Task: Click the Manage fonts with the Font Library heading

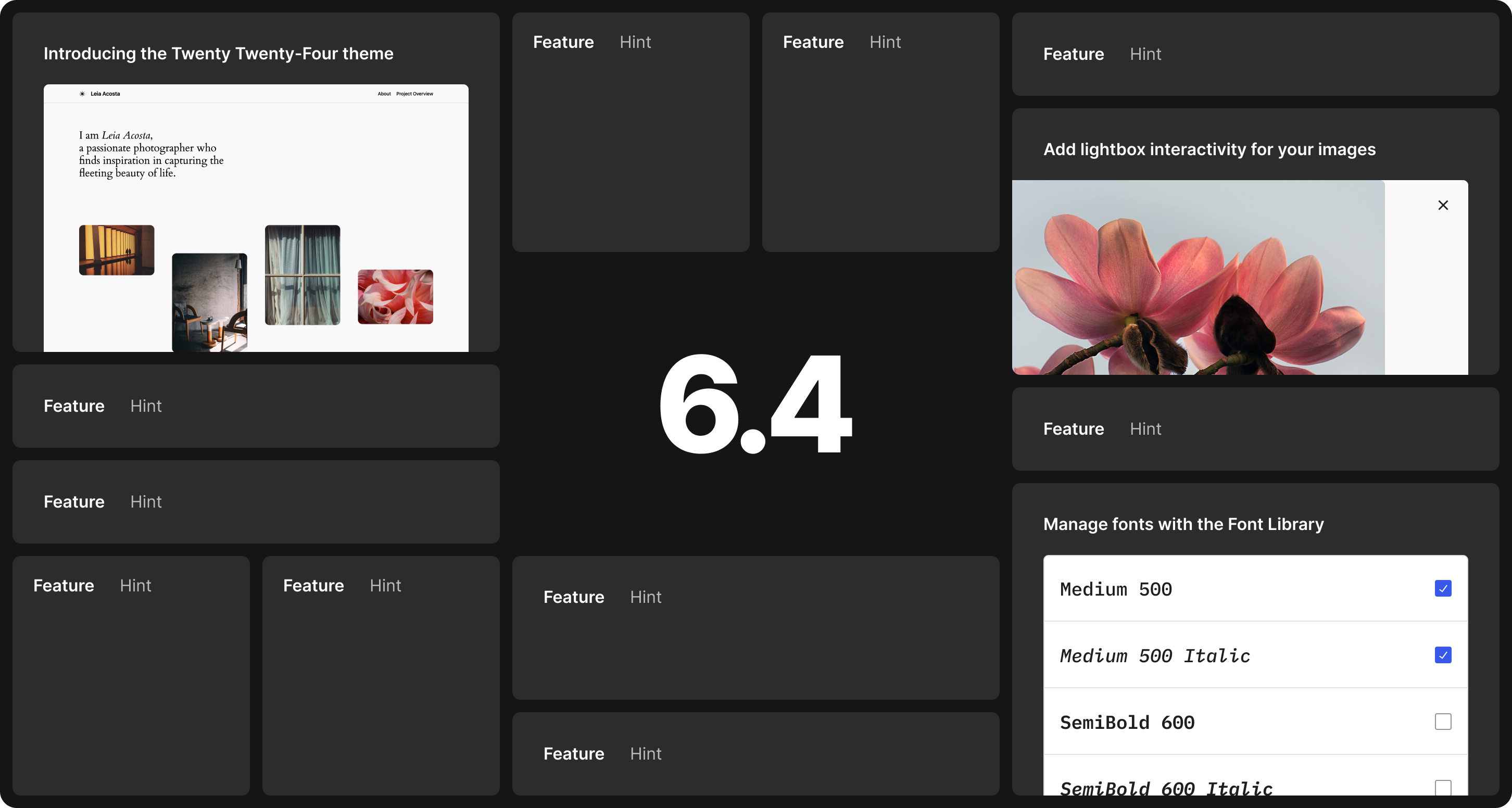Action: pos(1183,524)
